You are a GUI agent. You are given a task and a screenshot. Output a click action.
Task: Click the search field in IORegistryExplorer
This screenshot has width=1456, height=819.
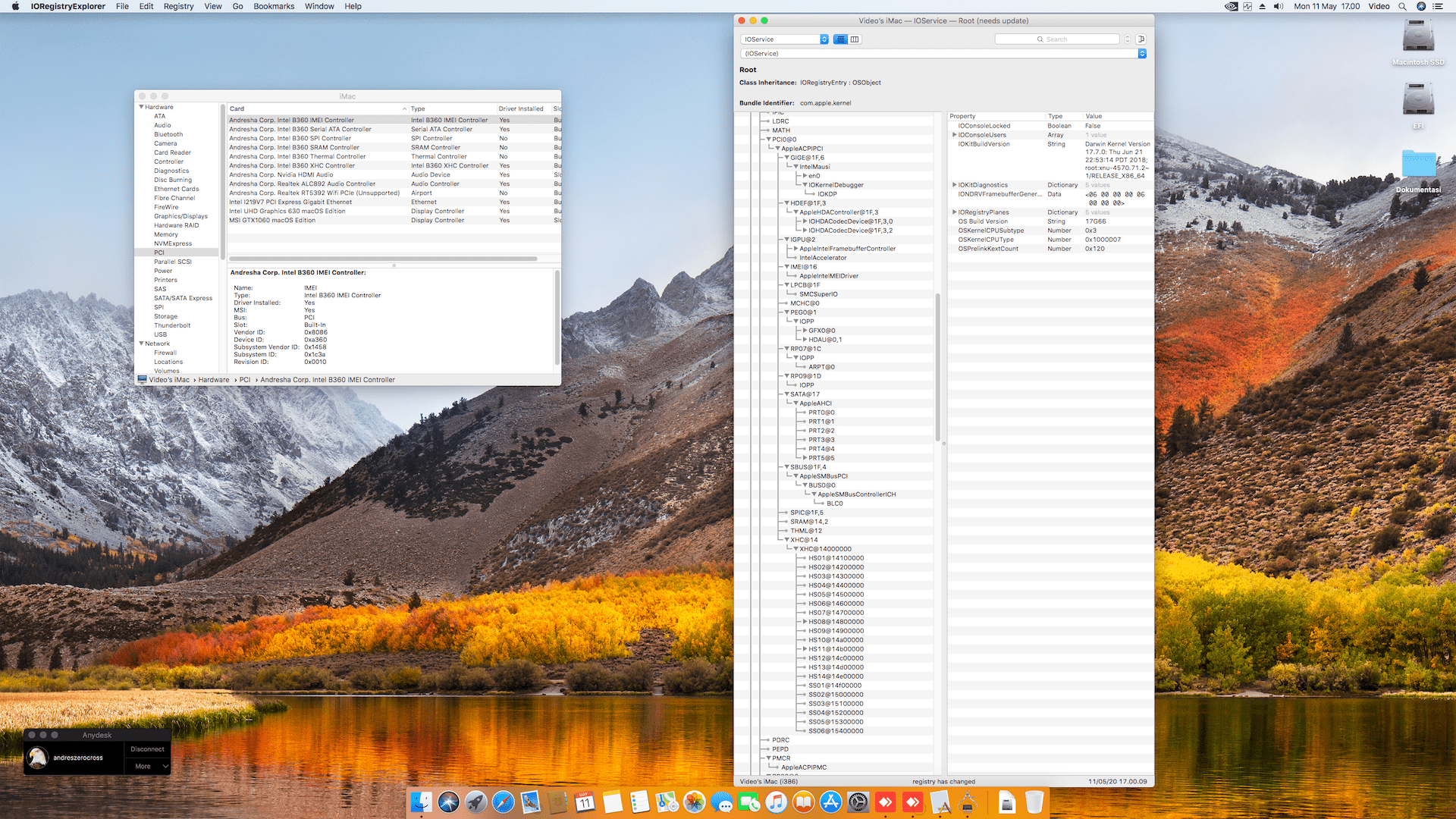click(1057, 39)
